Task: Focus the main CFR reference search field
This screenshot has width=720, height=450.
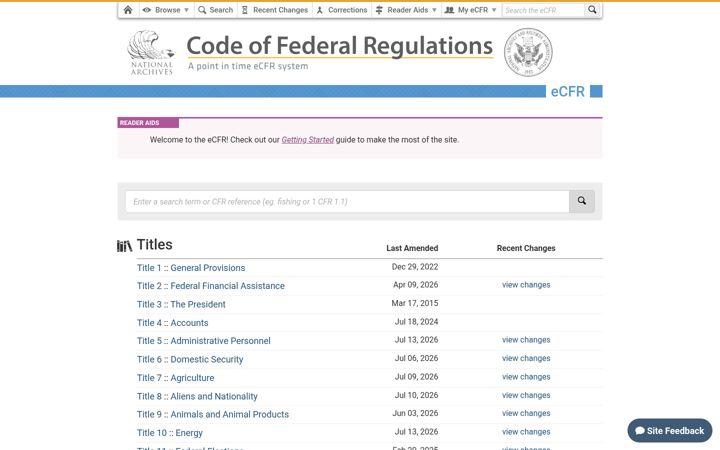Action: (347, 202)
